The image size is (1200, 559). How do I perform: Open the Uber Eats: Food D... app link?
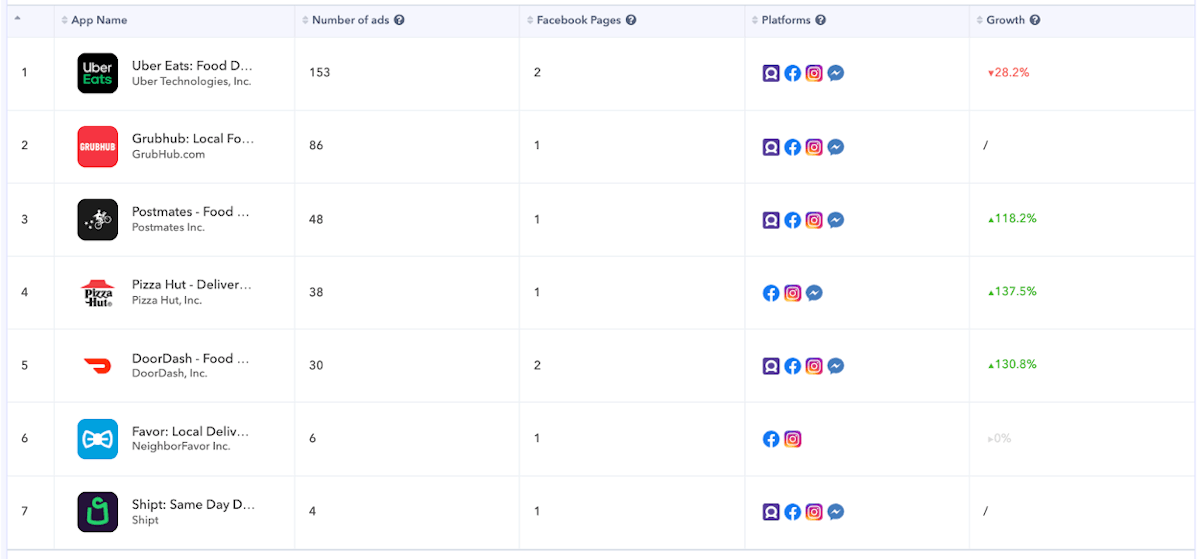(191, 66)
